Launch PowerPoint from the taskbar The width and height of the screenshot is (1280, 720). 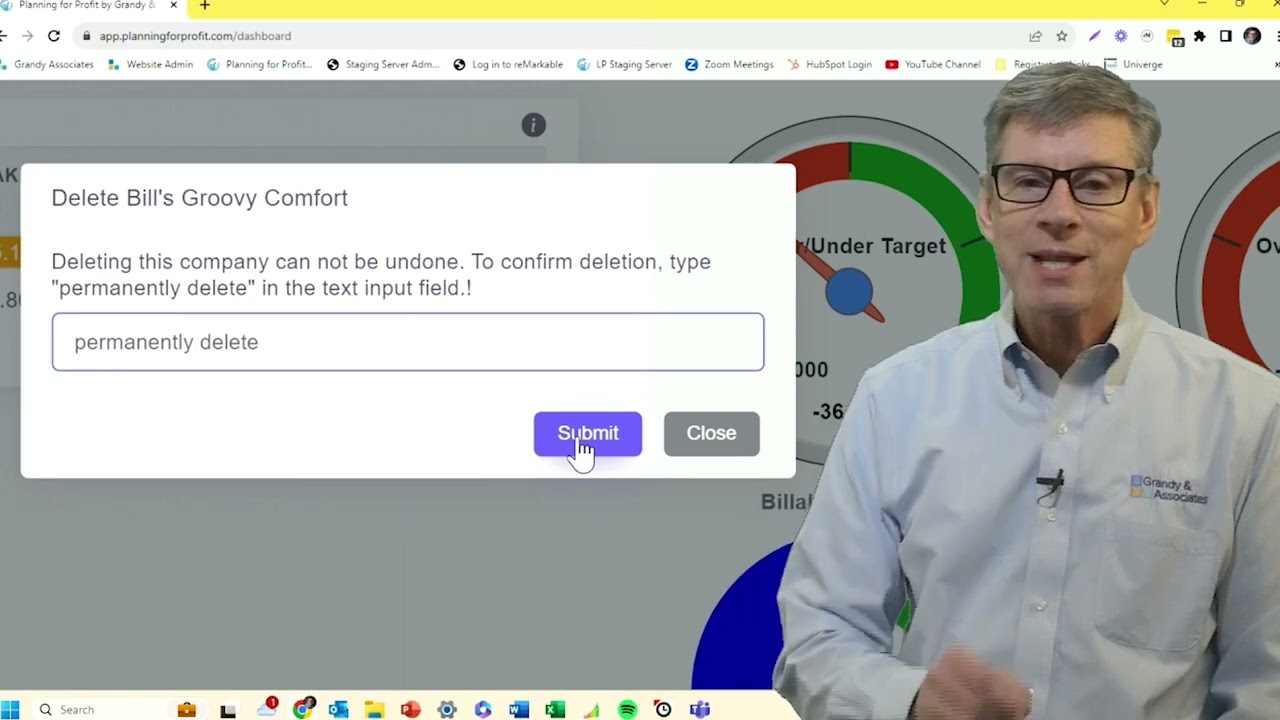tap(410, 710)
